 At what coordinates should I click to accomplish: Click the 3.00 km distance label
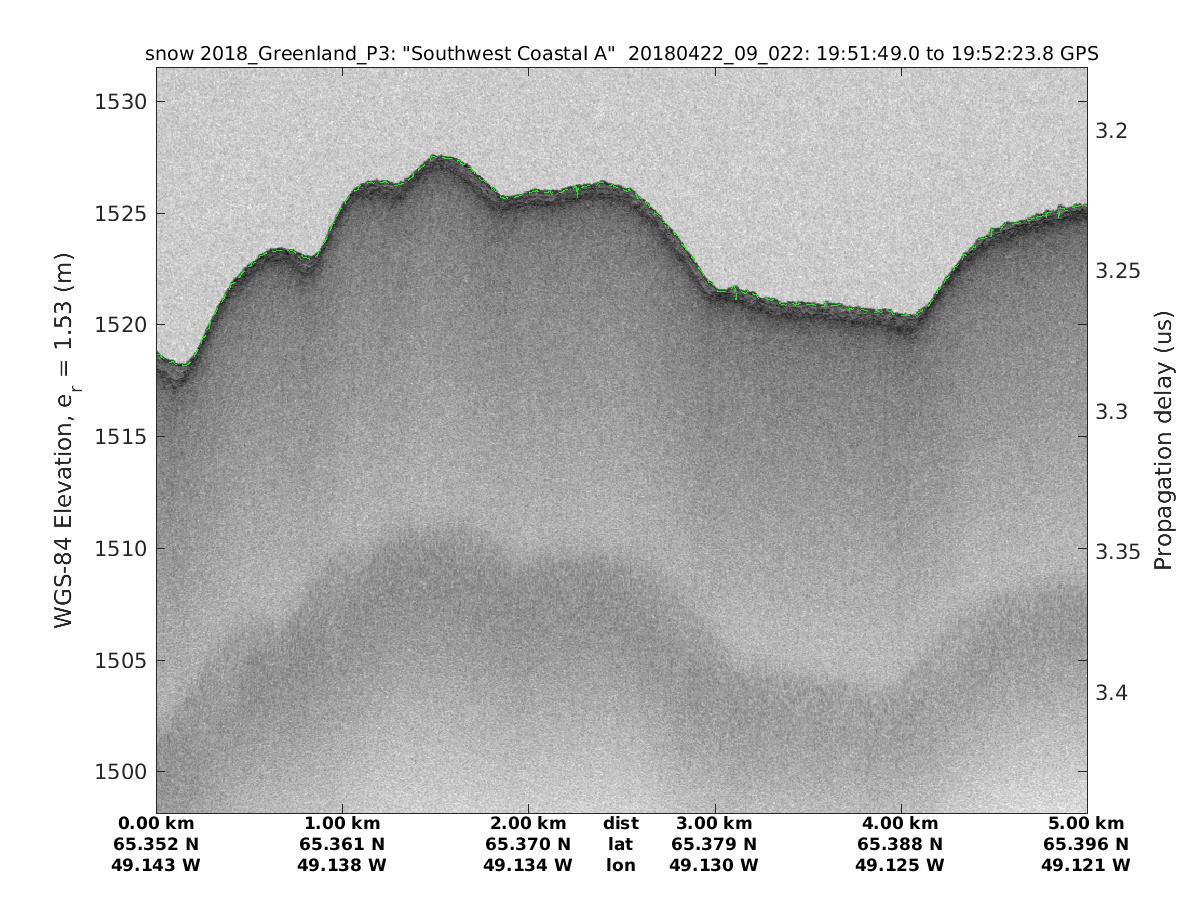coord(714,823)
